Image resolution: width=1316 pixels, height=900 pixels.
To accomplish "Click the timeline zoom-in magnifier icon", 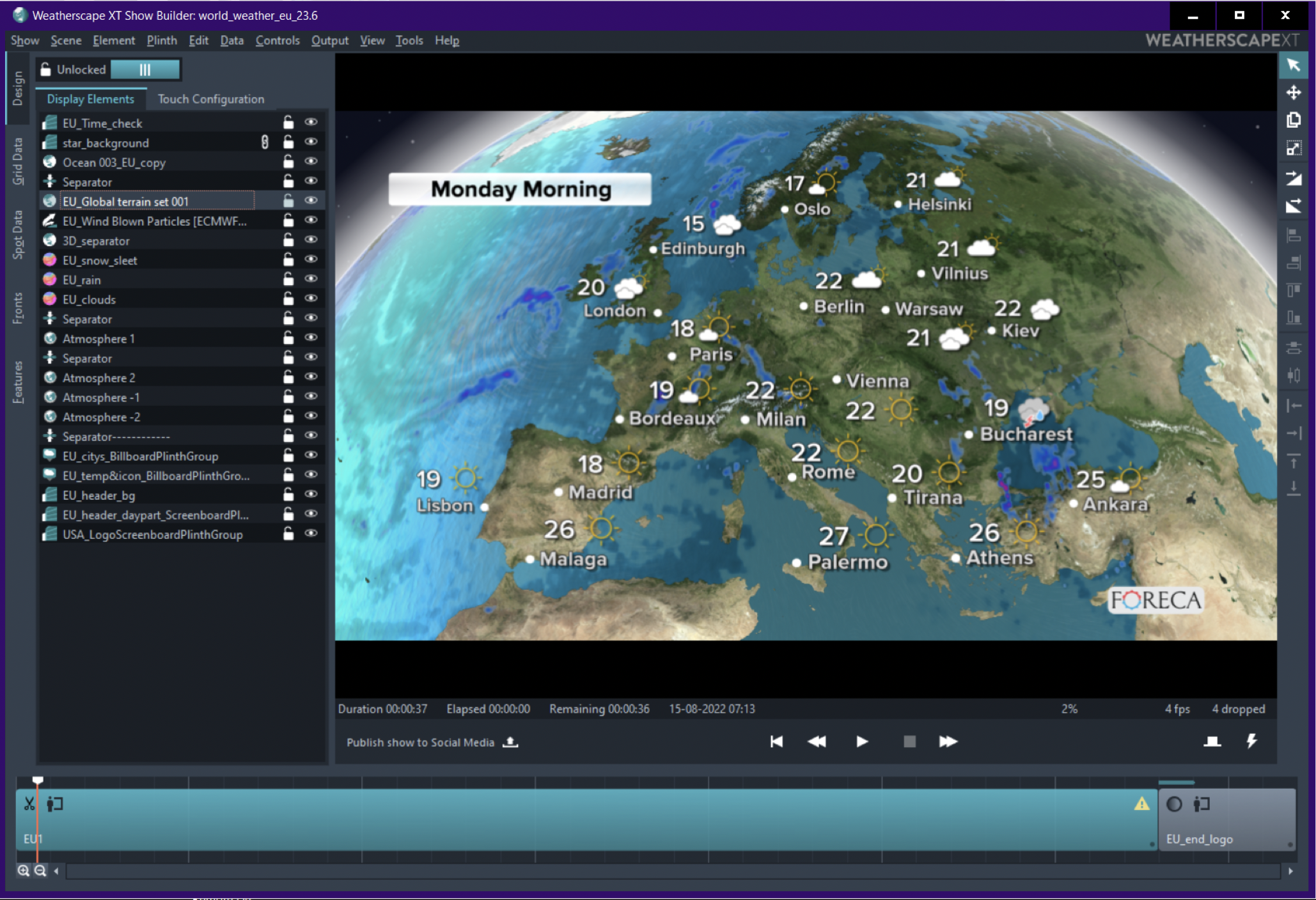I will click(x=23, y=870).
